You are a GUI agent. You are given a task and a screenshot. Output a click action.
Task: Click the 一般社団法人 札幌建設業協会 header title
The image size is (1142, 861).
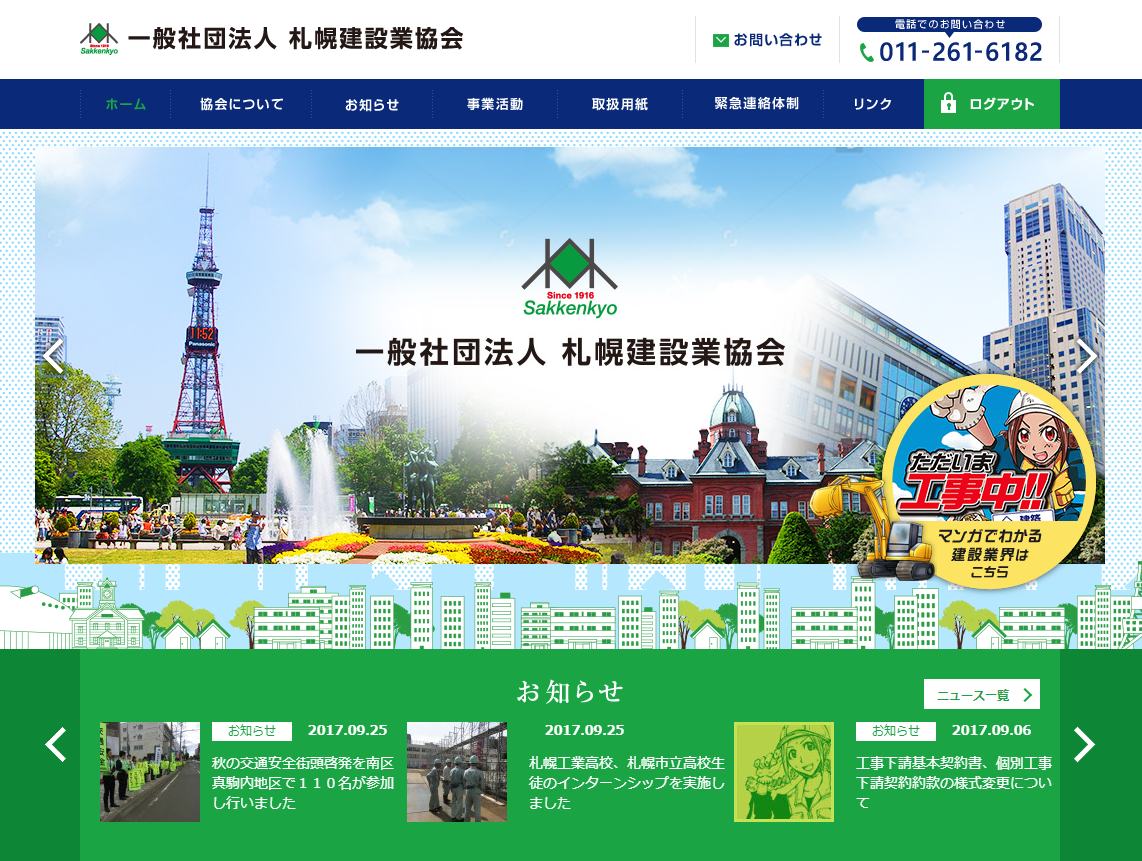(296, 39)
